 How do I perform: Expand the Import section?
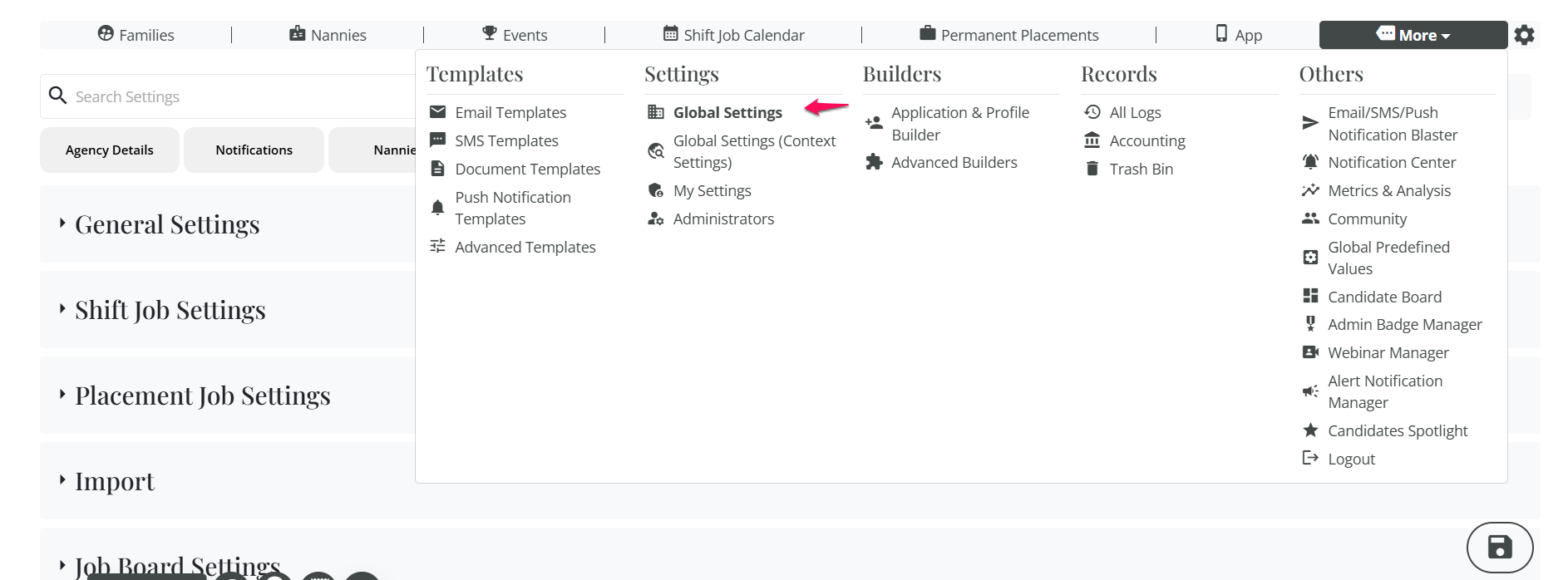(114, 481)
